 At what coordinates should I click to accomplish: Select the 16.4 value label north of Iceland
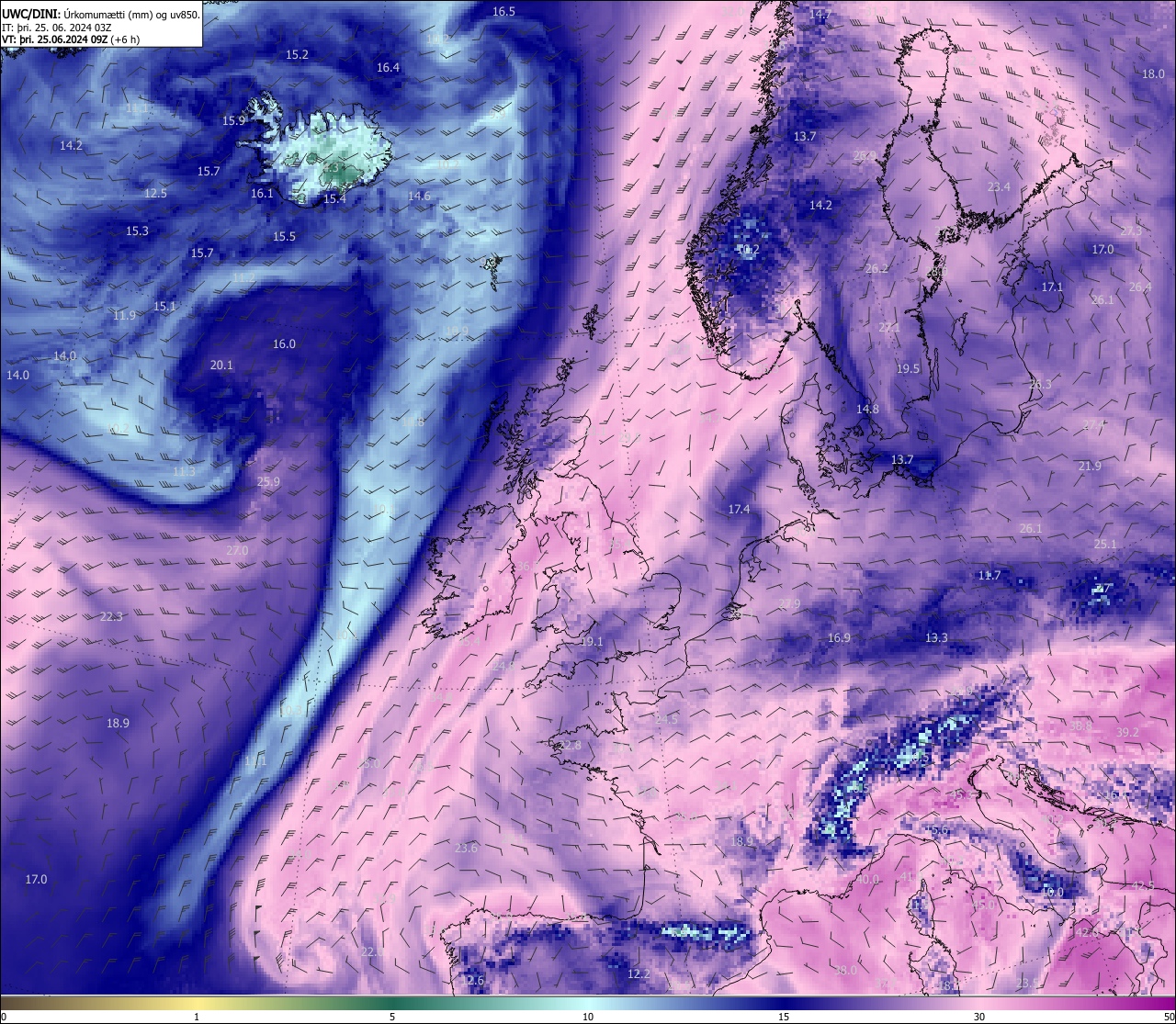coord(388,68)
